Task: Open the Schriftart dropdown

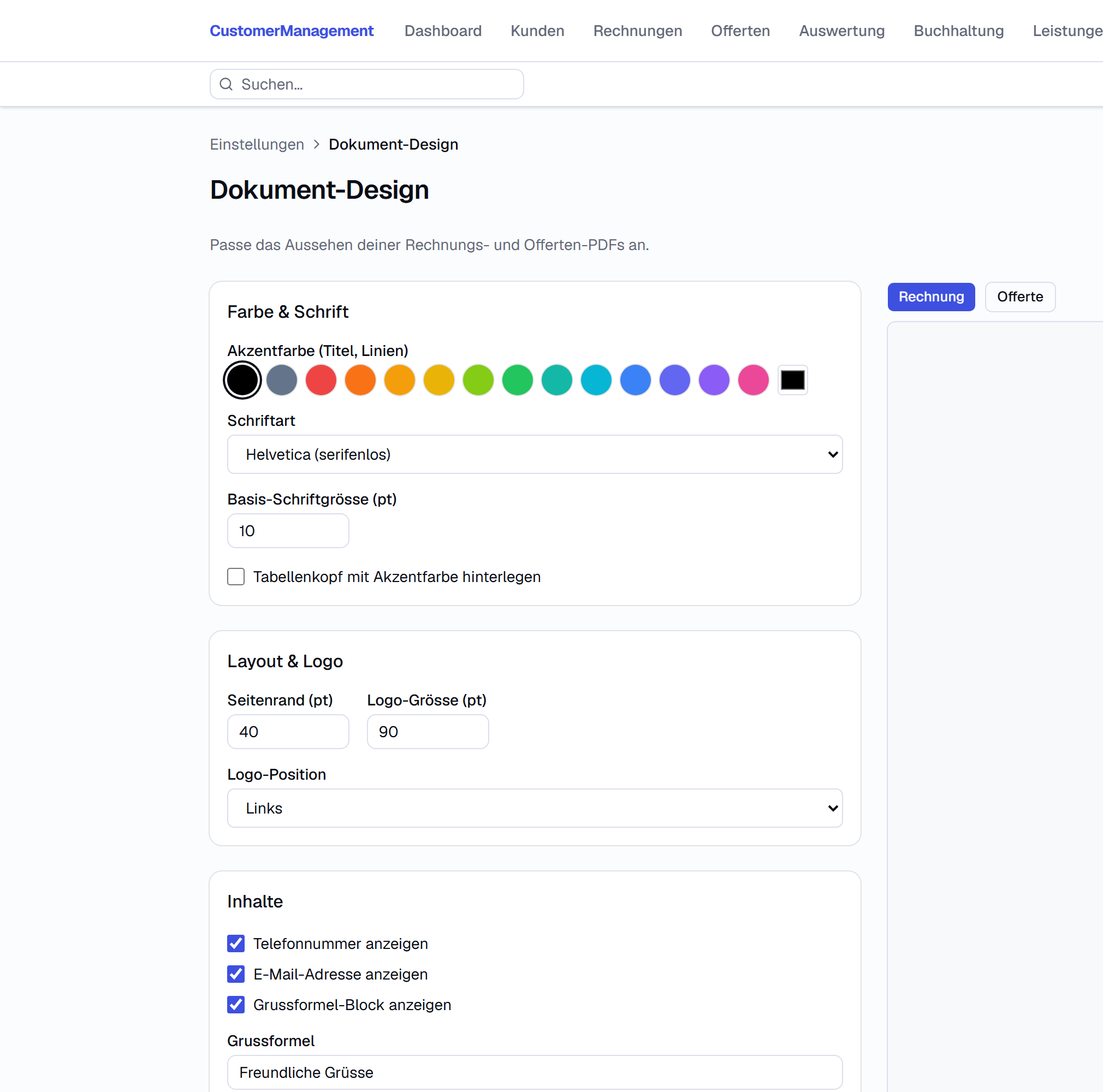Action: 535,454
